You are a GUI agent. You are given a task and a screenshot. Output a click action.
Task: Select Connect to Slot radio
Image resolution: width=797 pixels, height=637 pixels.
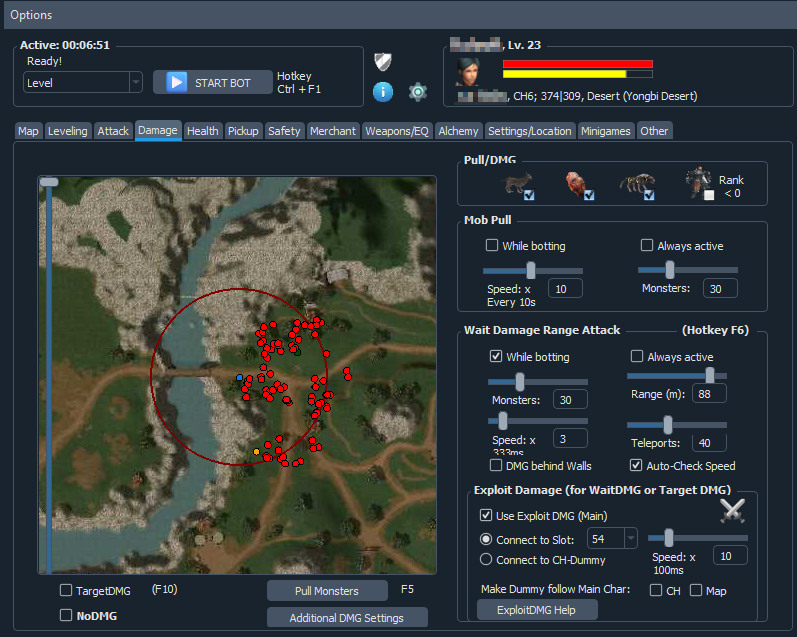[x=486, y=539]
